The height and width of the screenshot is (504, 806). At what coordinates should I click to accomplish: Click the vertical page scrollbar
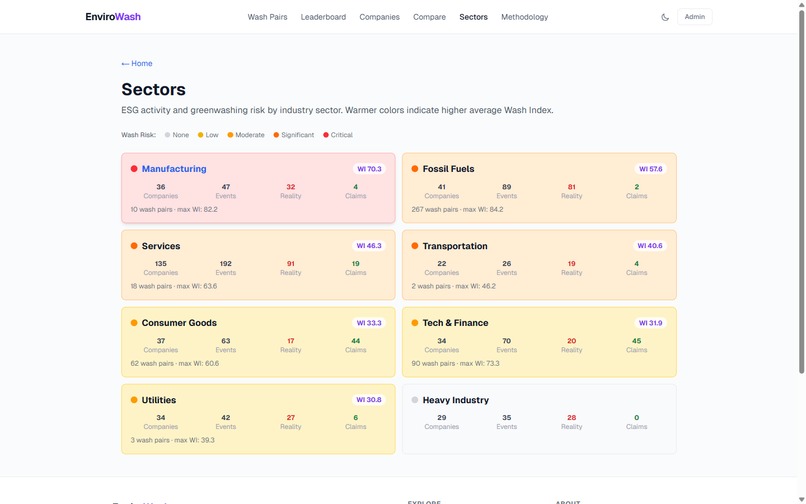pos(801,190)
